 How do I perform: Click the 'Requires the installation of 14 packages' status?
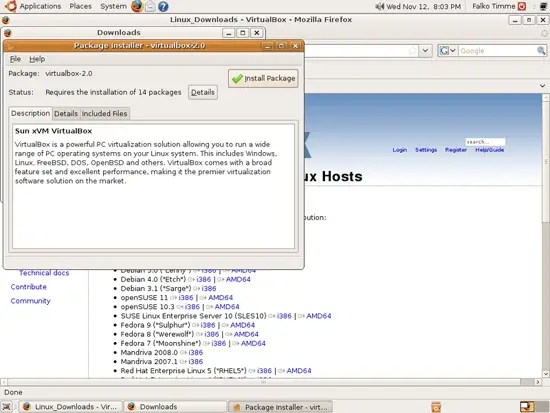click(x=113, y=92)
